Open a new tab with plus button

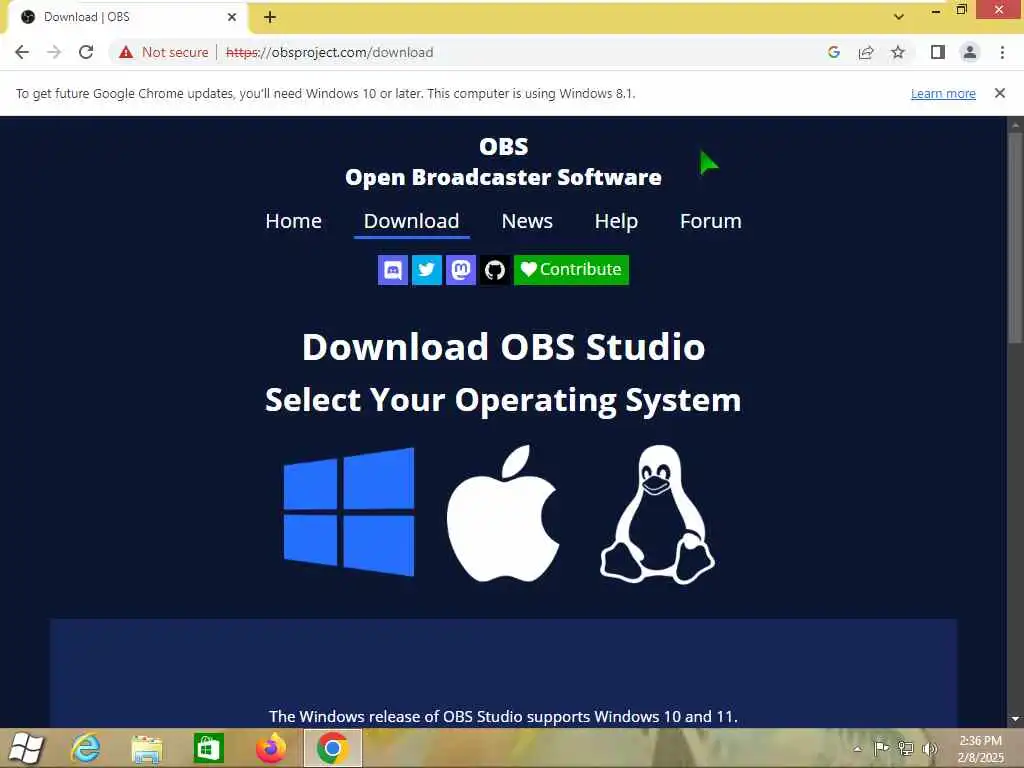point(270,17)
